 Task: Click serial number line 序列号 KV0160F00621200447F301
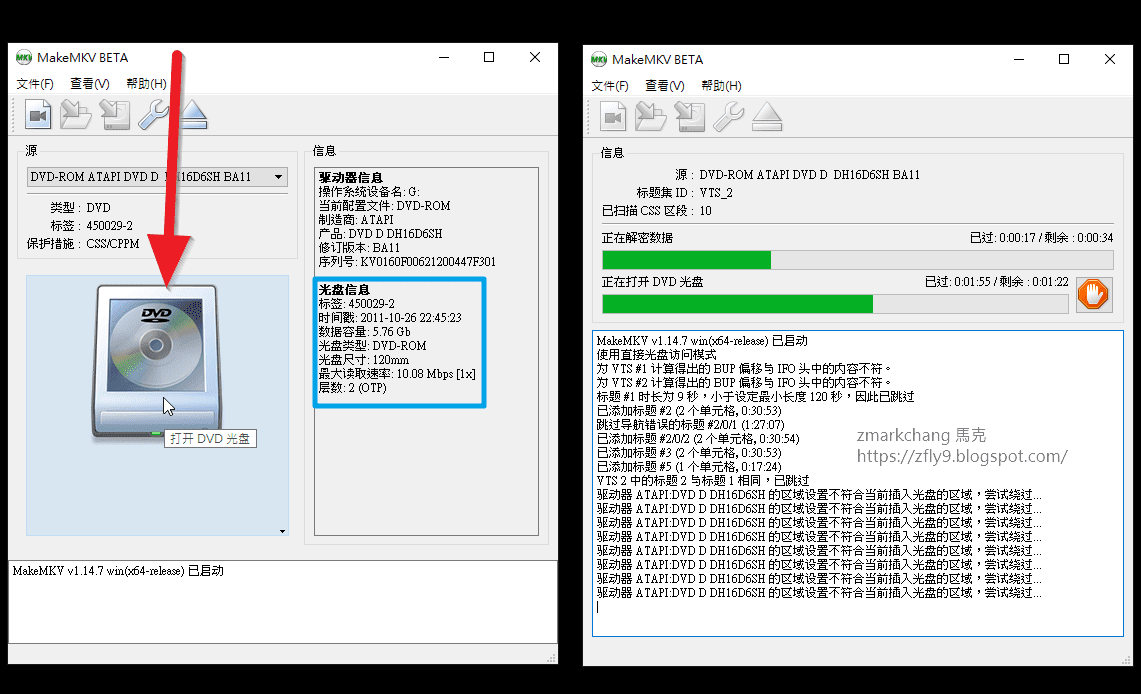pos(407,262)
